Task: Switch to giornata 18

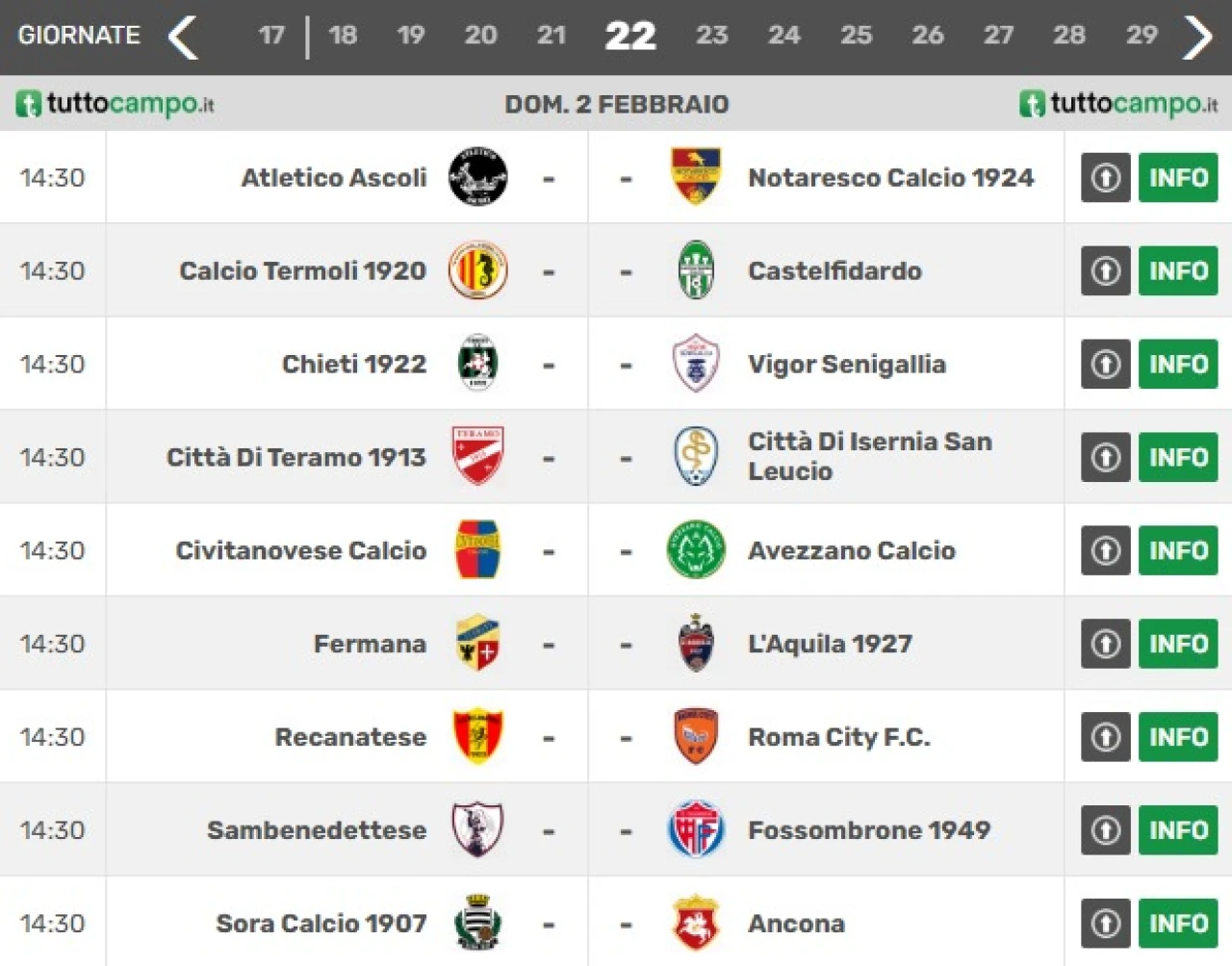Action: (x=343, y=36)
